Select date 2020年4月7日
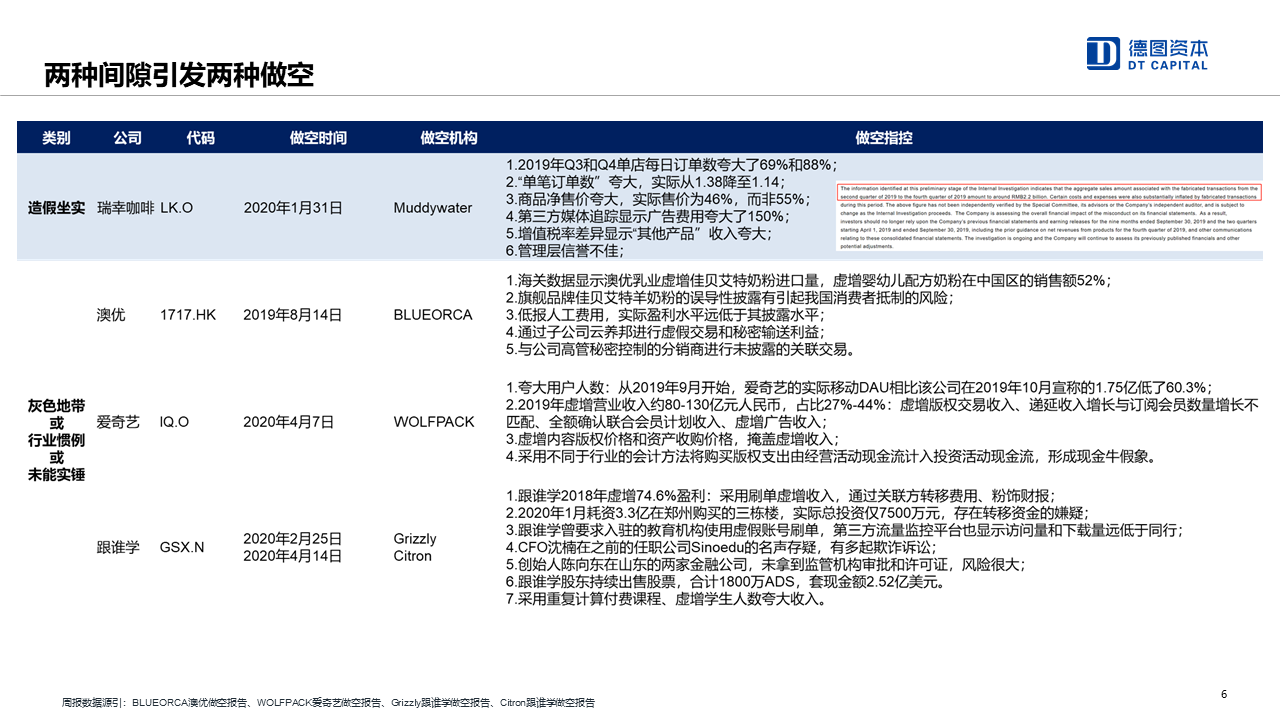1280x720 pixels. tap(289, 422)
